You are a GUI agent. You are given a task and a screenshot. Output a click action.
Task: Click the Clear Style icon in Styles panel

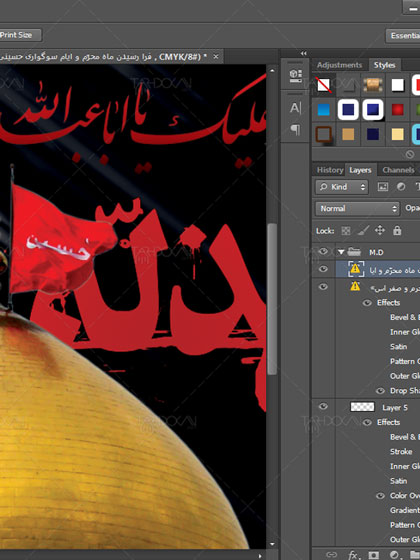pos(410,155)
